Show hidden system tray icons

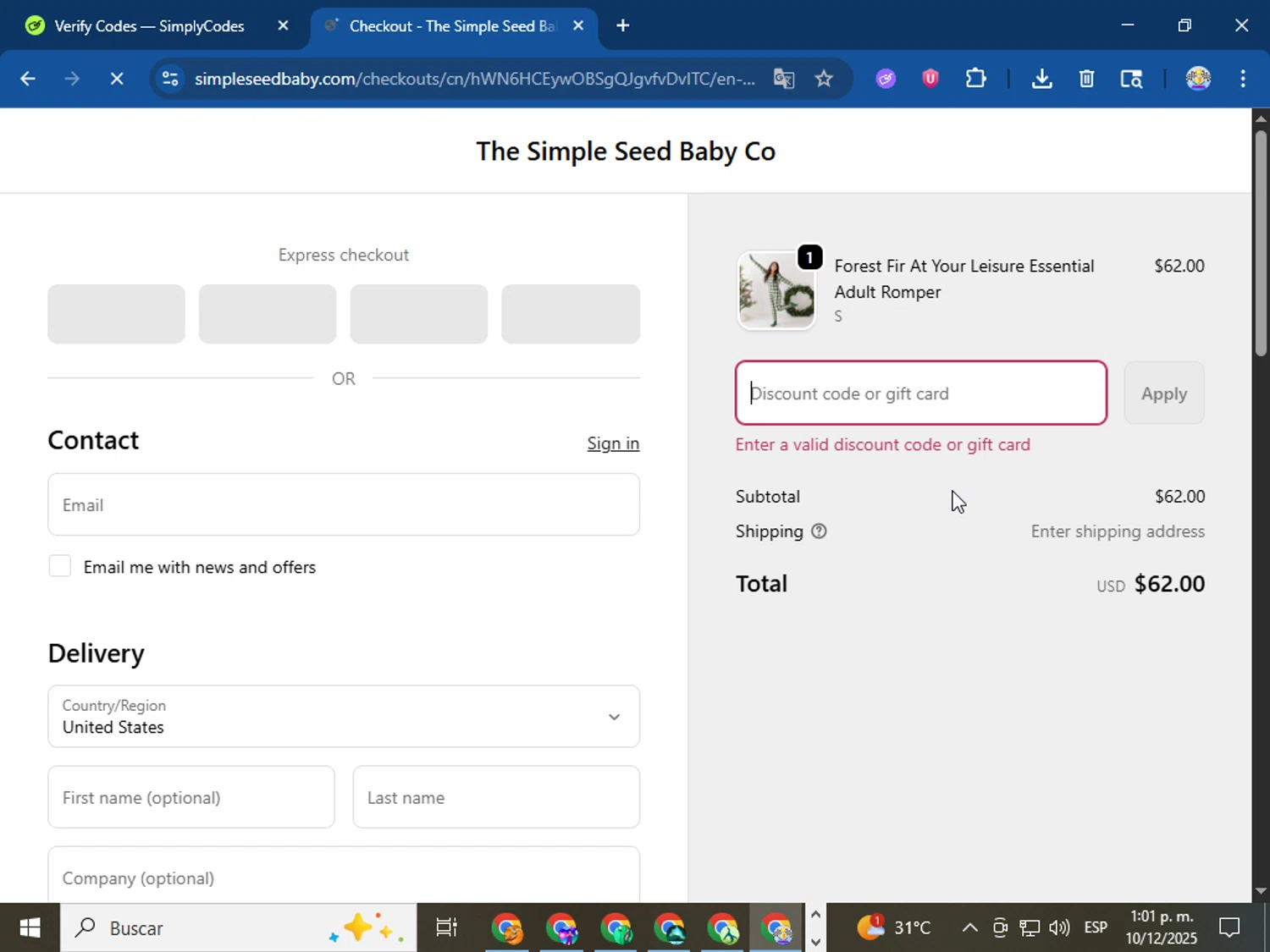click(x=970, y=928)
